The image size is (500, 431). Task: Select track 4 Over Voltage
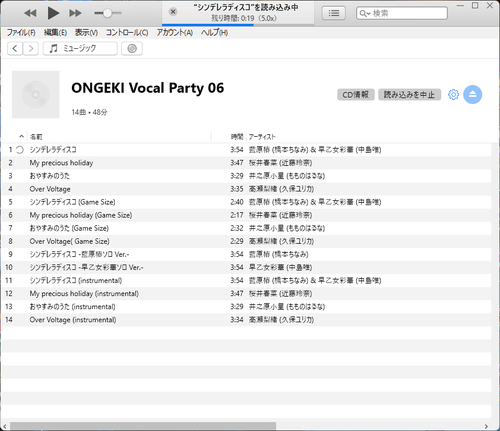pos(247,189)
